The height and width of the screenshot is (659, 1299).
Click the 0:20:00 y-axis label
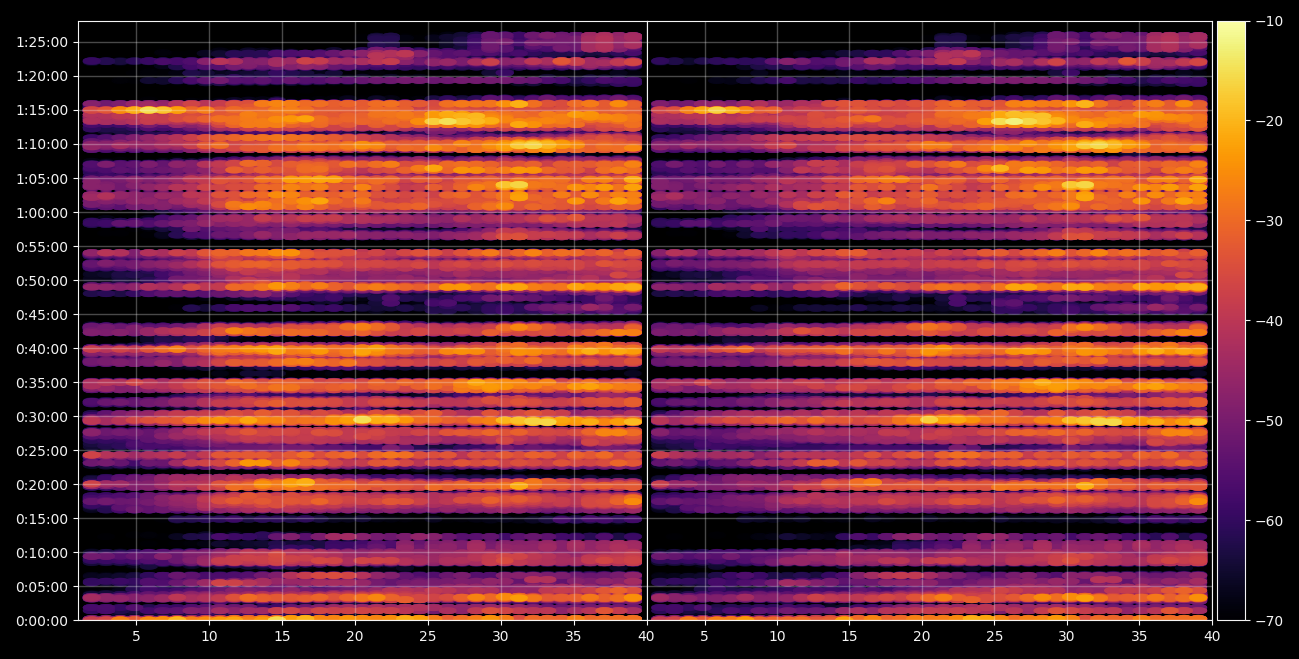[41, 484]
